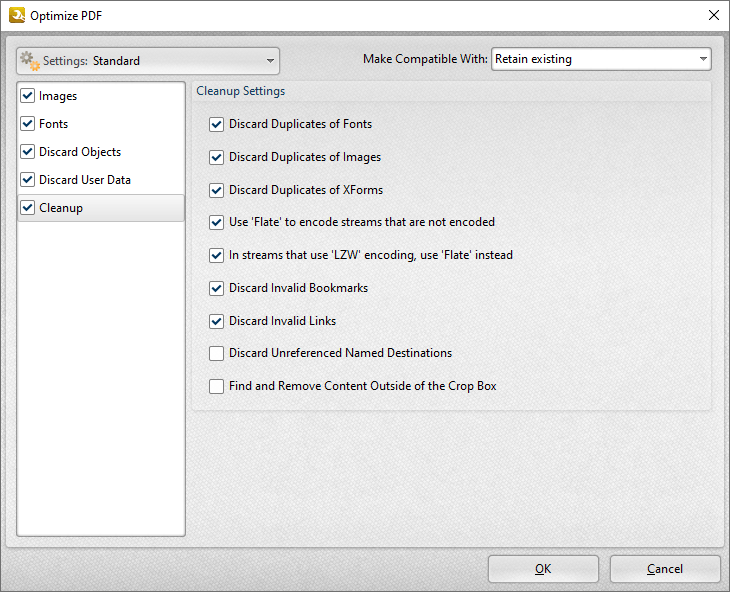Uncheck Discard Invalid Bookmarks

point(216,289)
